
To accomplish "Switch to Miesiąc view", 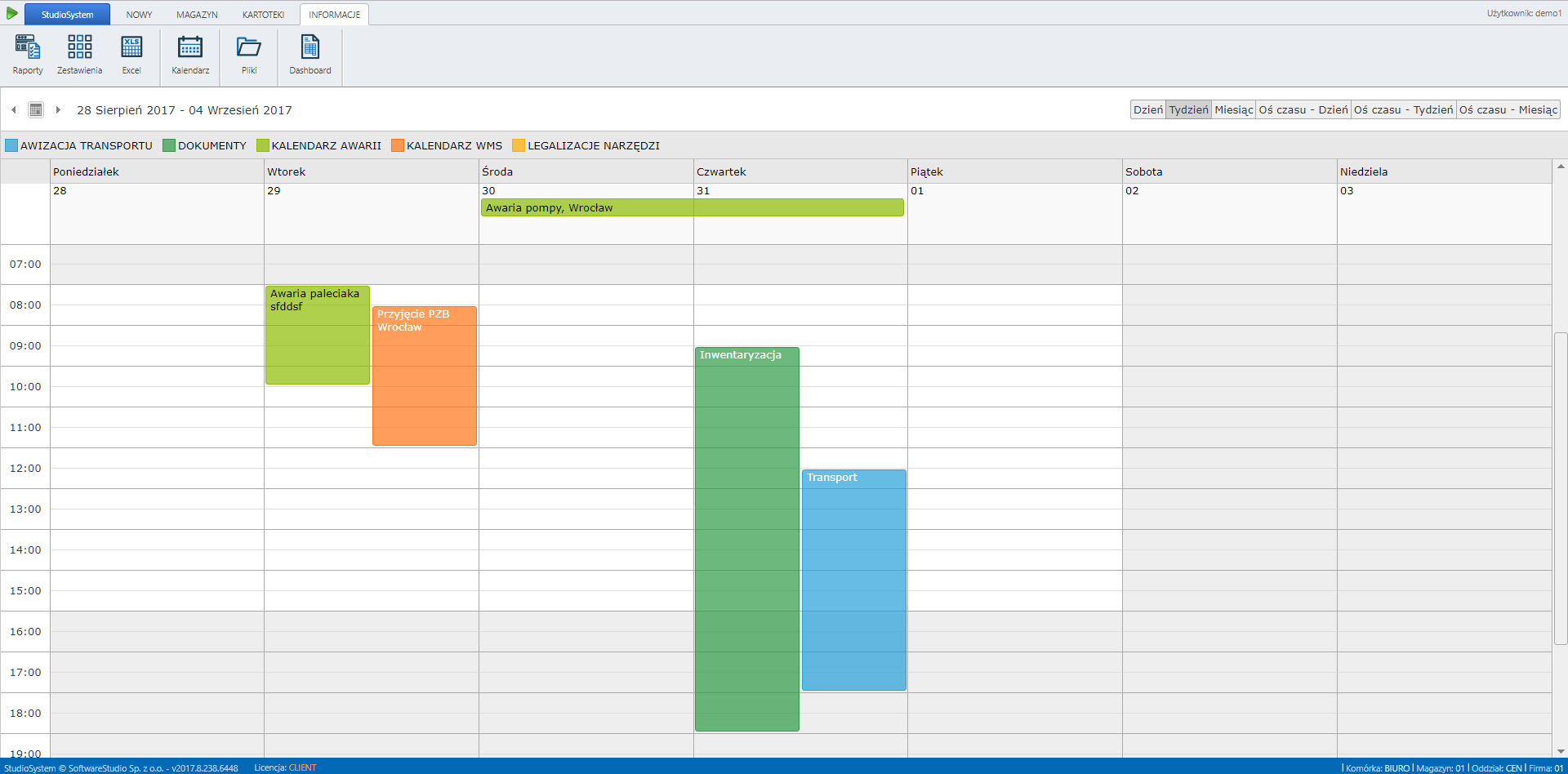I will click(x=1233, y=109).
